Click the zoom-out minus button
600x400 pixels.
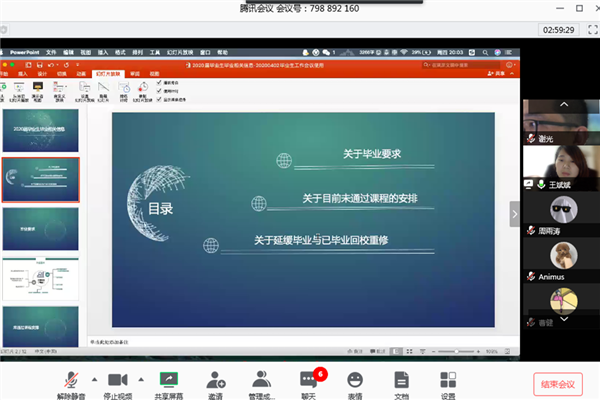[x=433, y=351]
